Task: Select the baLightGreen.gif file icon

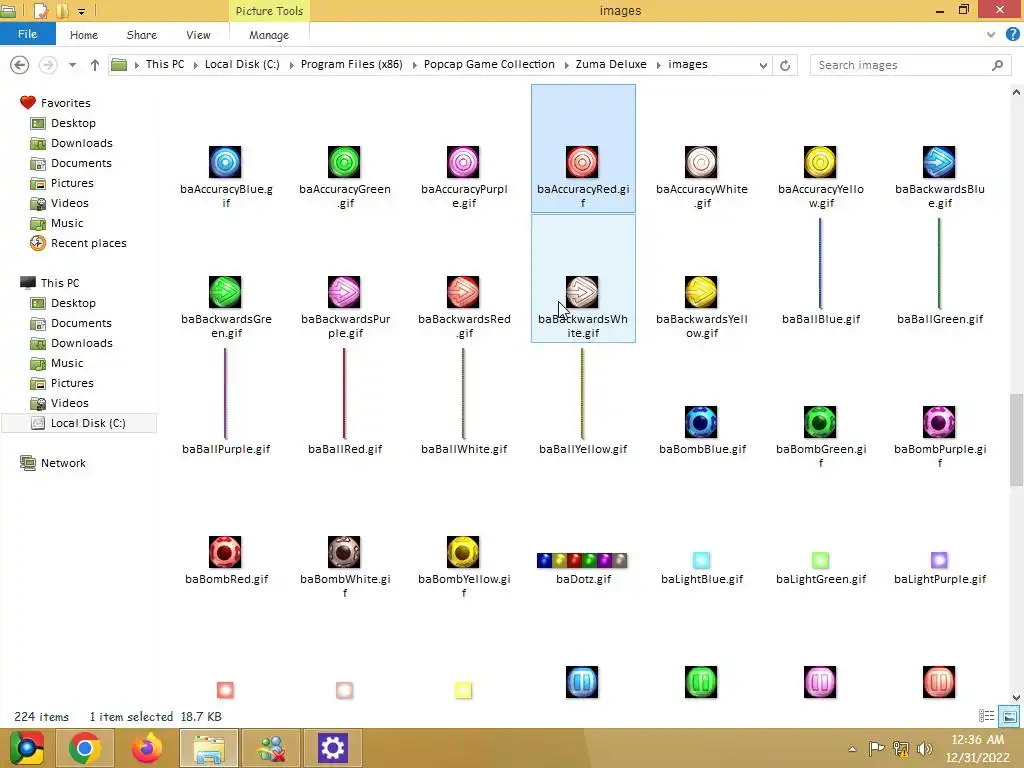Action: pos(820,560)
